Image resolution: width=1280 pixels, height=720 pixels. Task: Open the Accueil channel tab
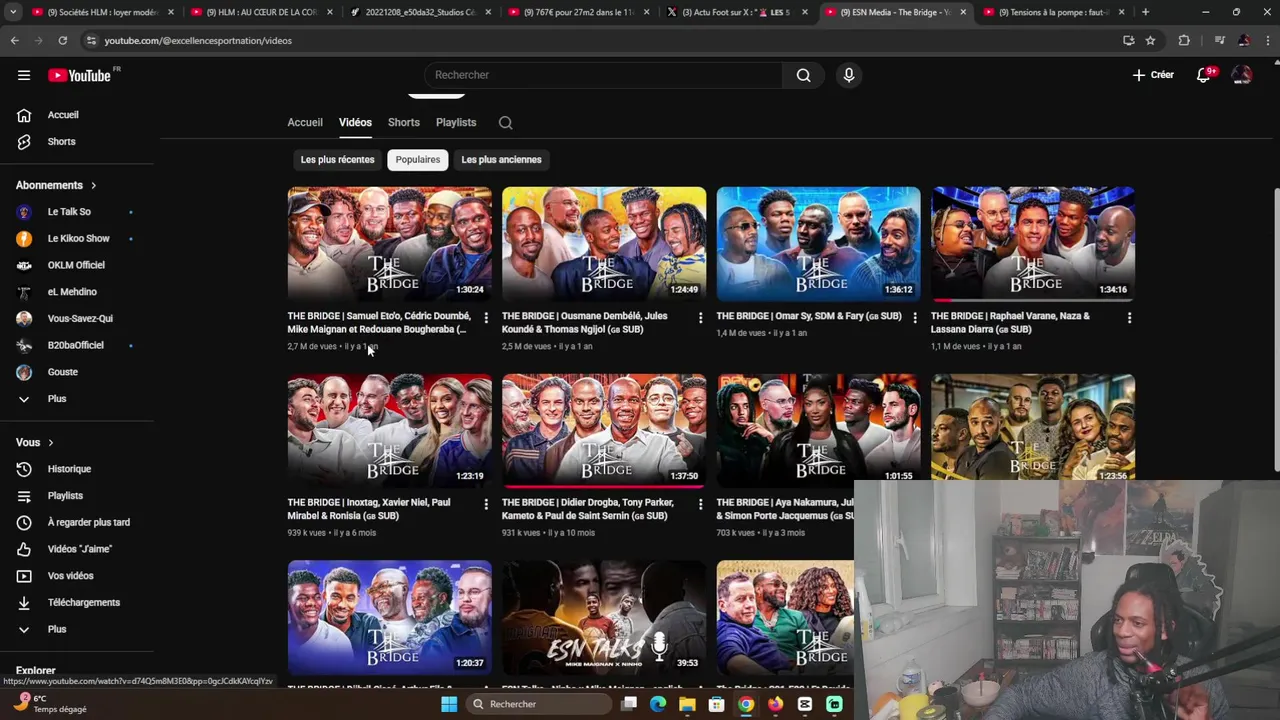point(305,122)
